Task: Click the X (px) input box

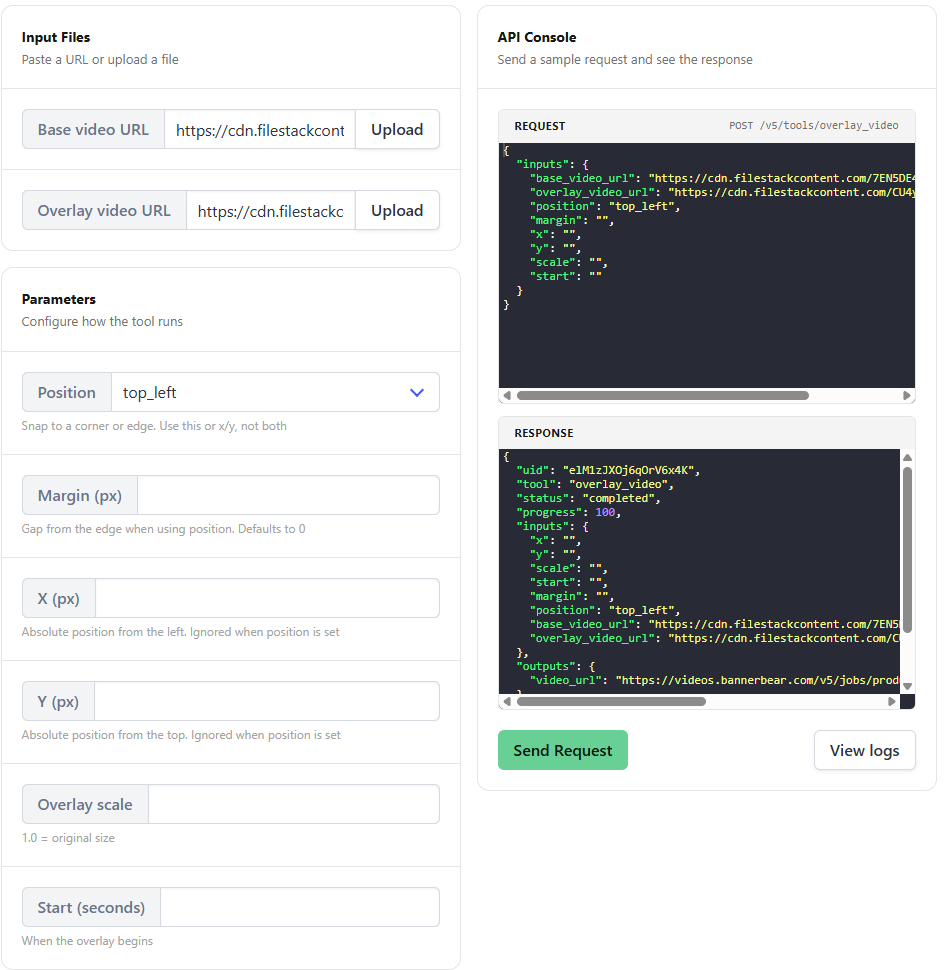Action: coord(267,598)
